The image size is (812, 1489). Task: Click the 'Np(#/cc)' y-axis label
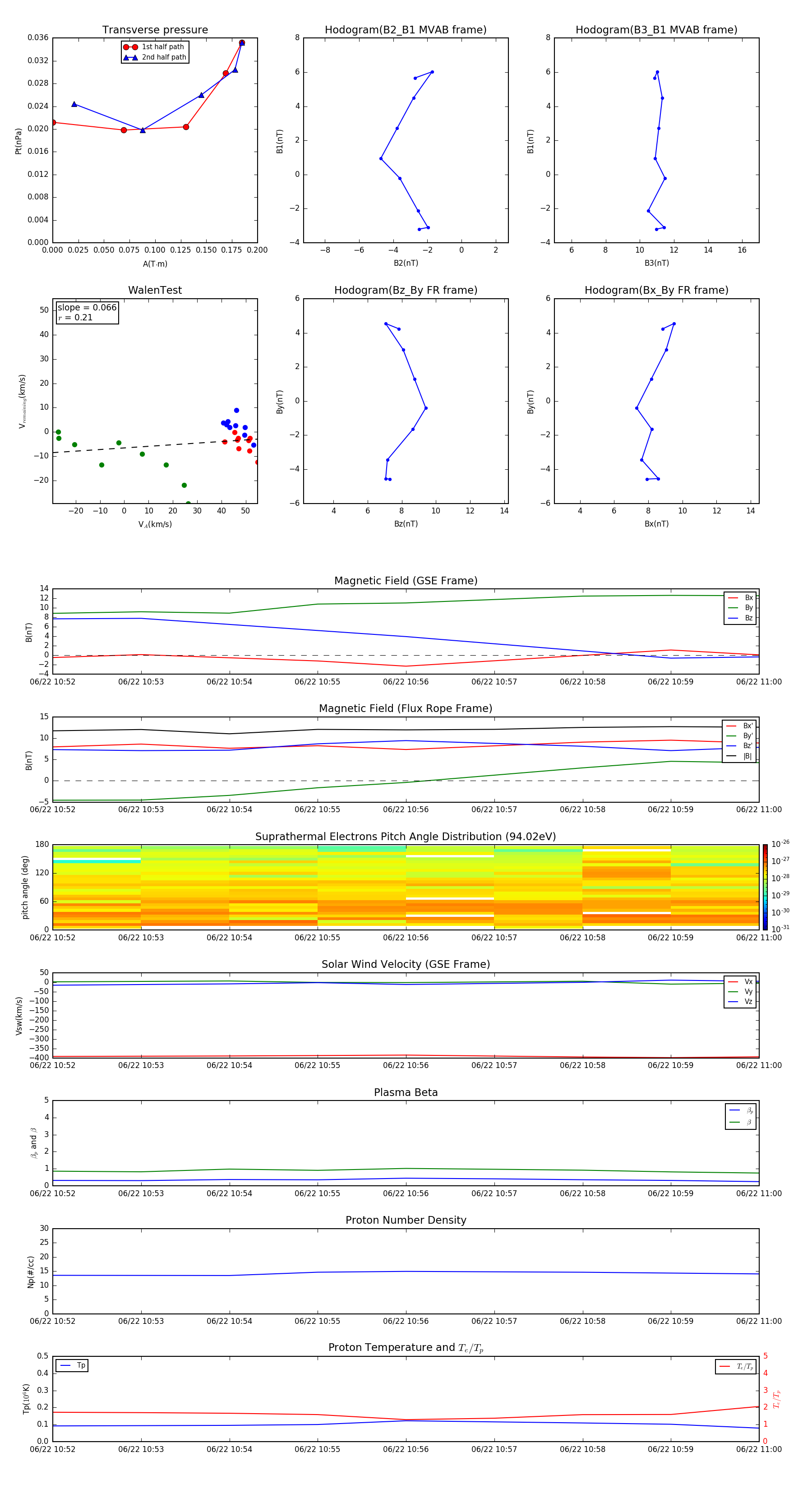31,1272
